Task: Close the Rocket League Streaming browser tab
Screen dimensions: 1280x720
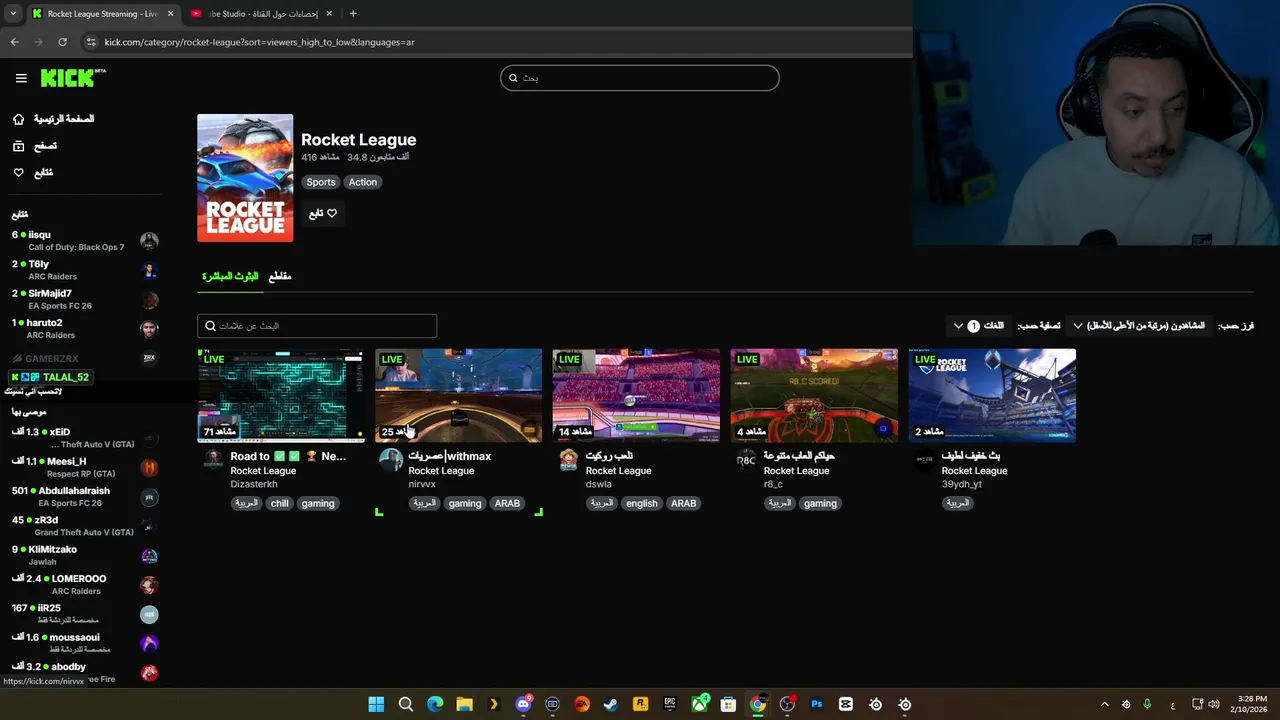Action: (170, 14)
